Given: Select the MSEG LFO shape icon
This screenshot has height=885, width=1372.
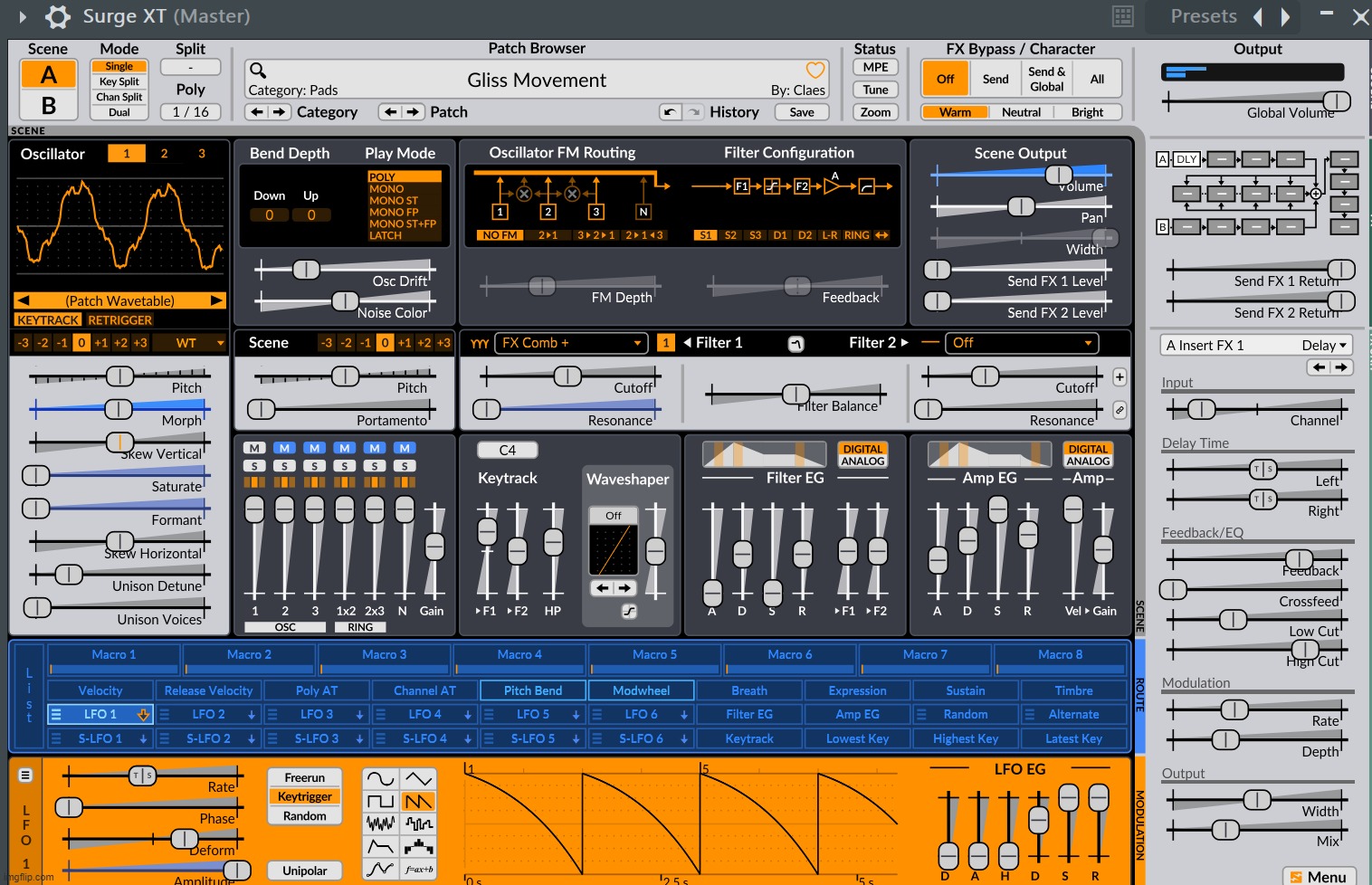Looking at the screenshot, I should click(x=381, y=869).
